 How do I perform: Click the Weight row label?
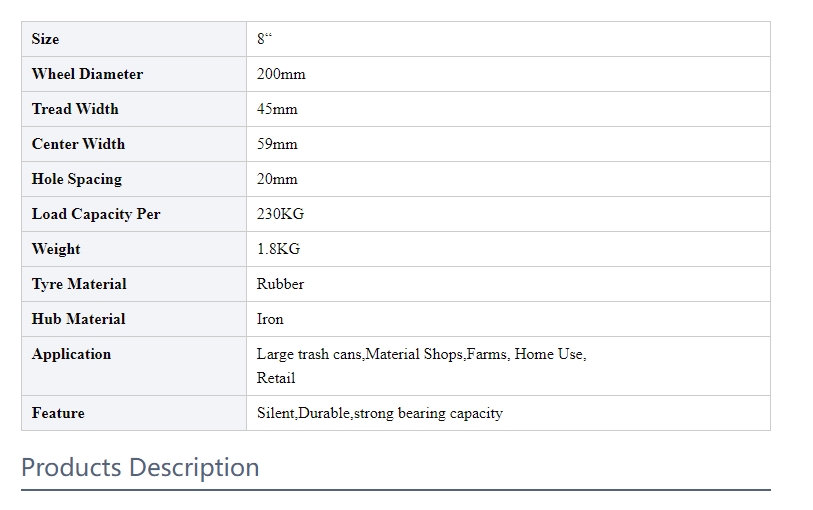point(56,249)
